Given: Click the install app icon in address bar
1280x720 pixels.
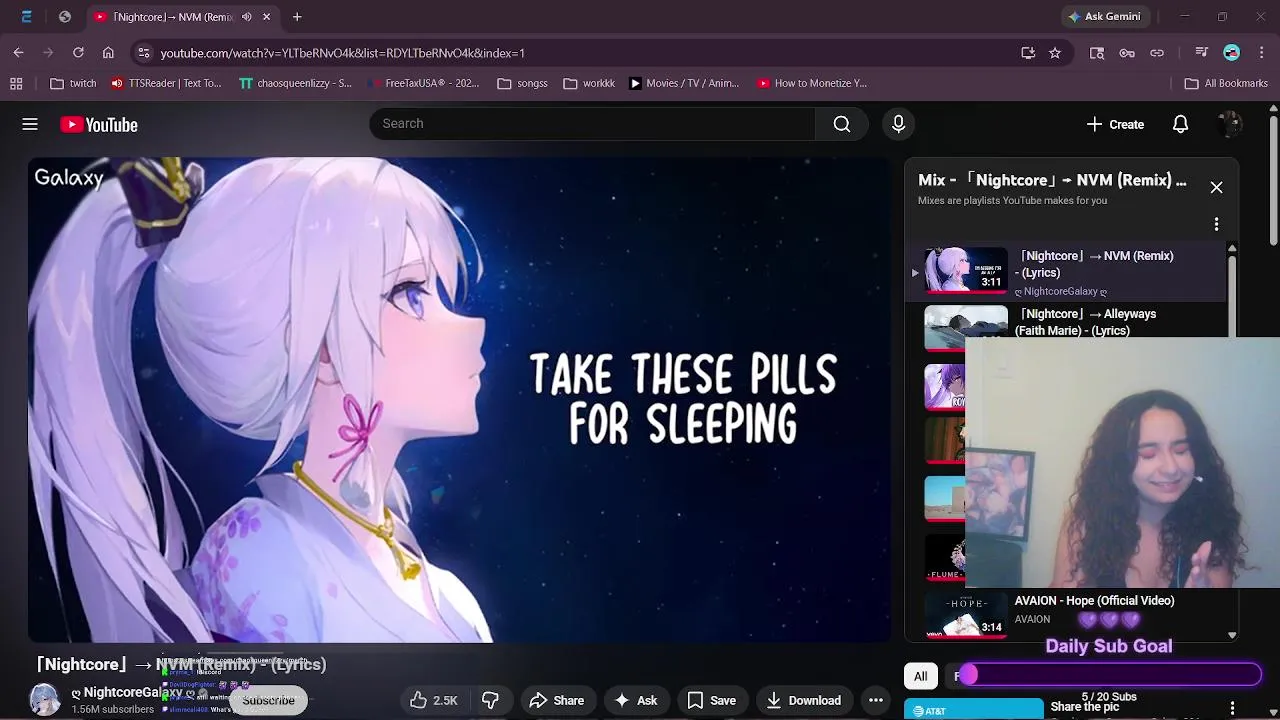Looking at the screenshot, I should click(1028, 53).
